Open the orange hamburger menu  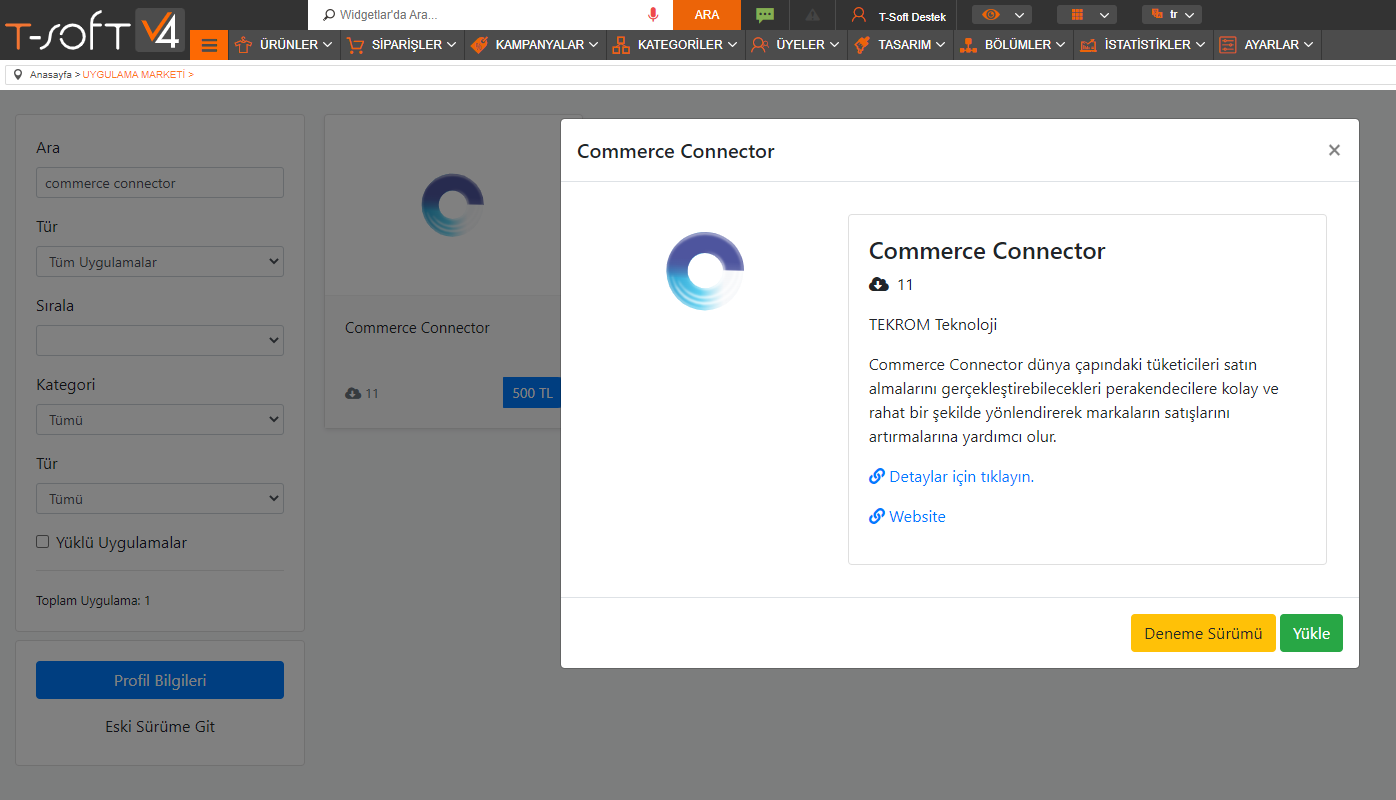click(209, 45)
